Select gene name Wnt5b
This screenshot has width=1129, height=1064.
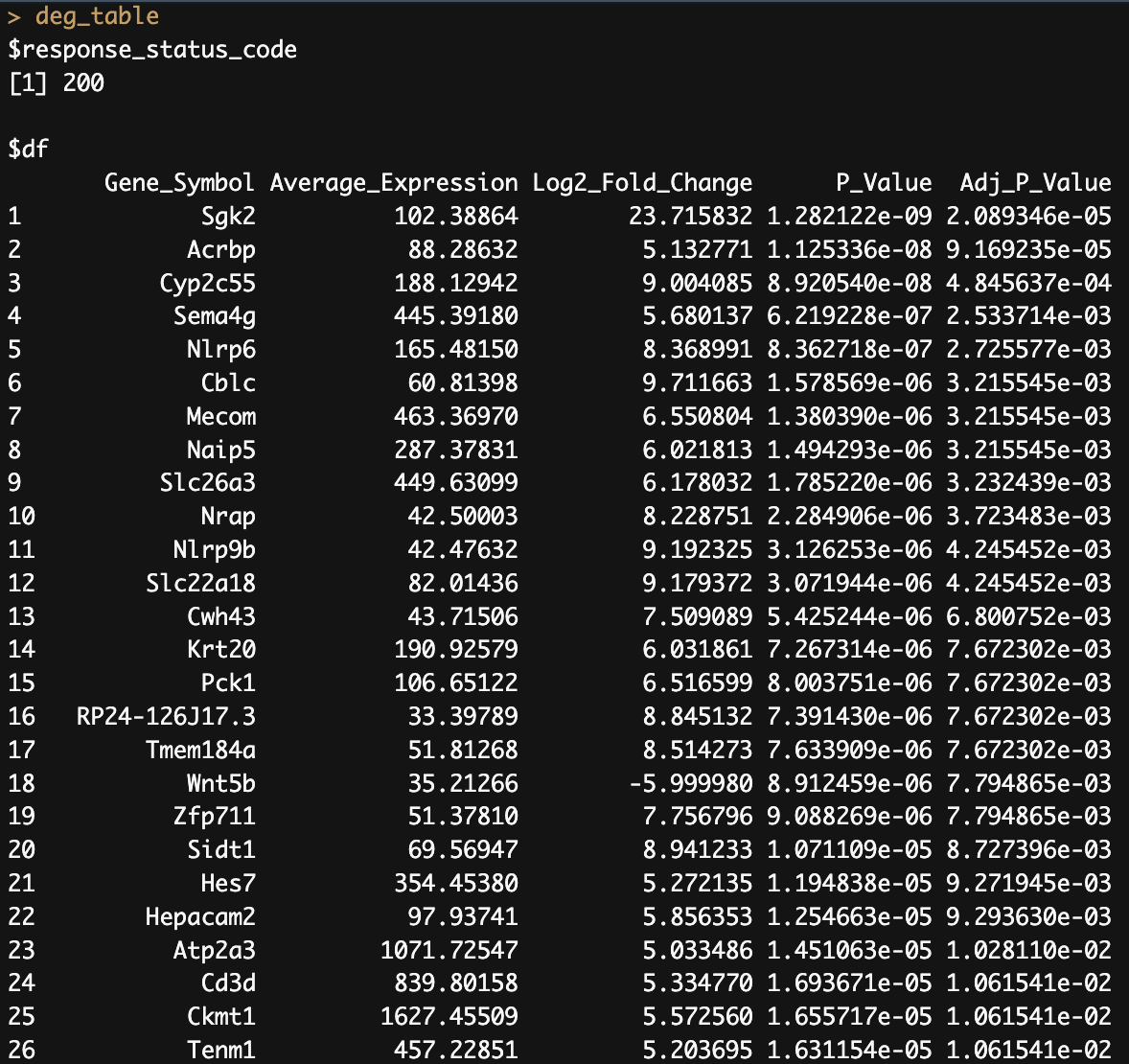221,783
